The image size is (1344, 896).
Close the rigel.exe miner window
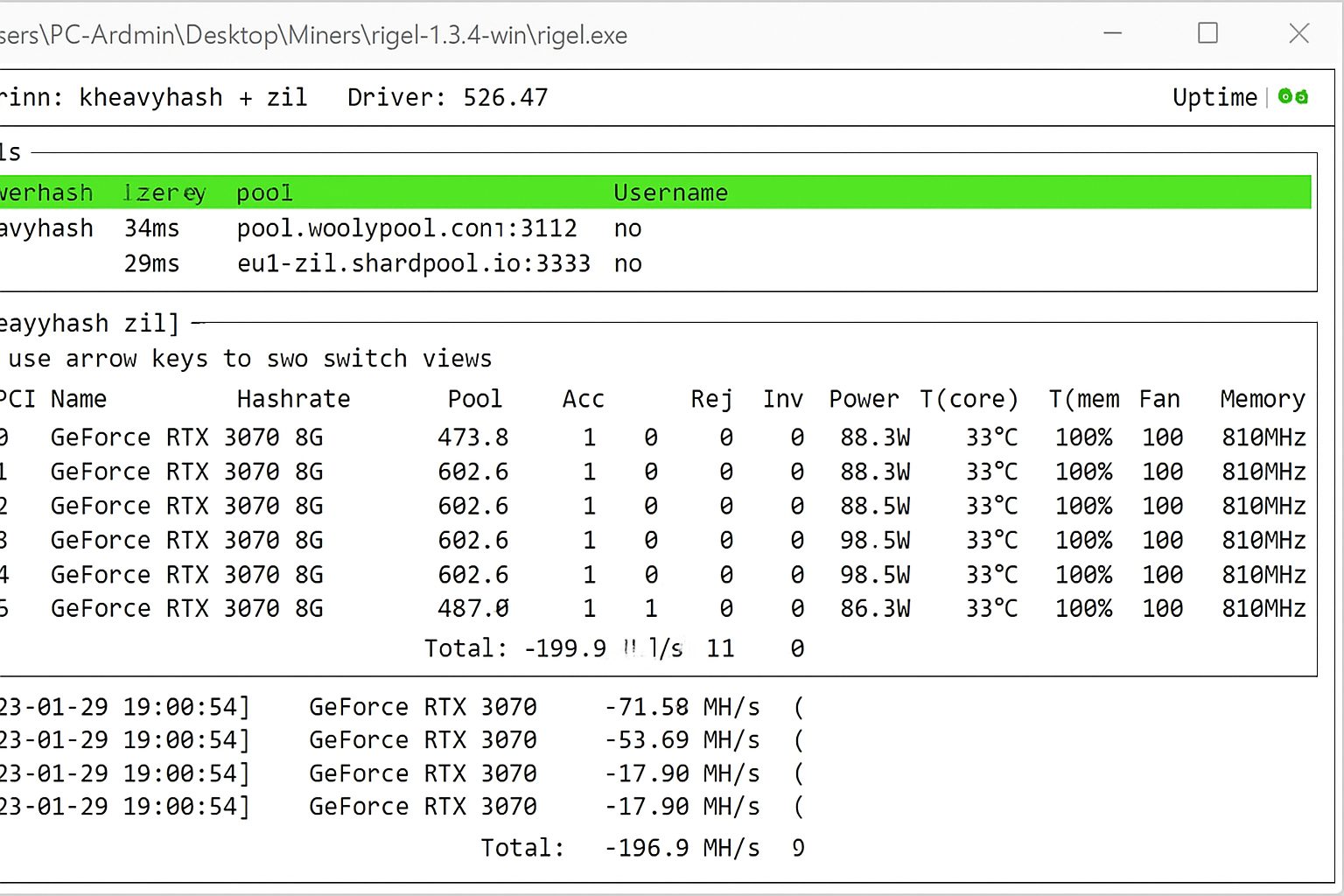[1299, 34]
